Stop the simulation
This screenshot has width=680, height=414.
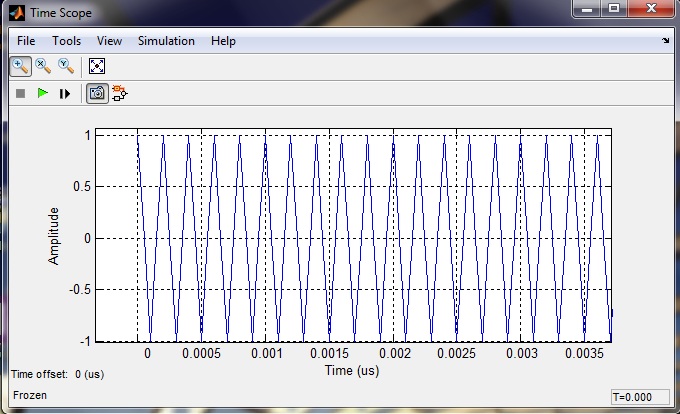[20, 93]
